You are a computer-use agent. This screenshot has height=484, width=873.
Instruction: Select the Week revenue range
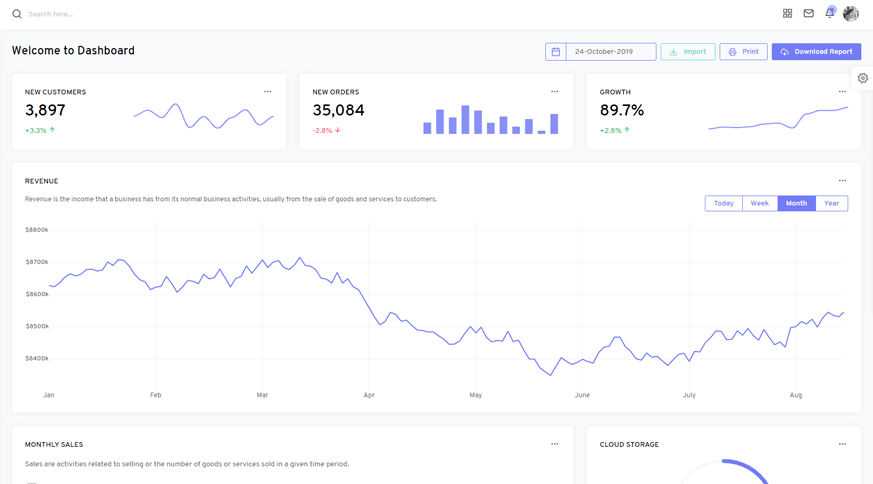760,203
